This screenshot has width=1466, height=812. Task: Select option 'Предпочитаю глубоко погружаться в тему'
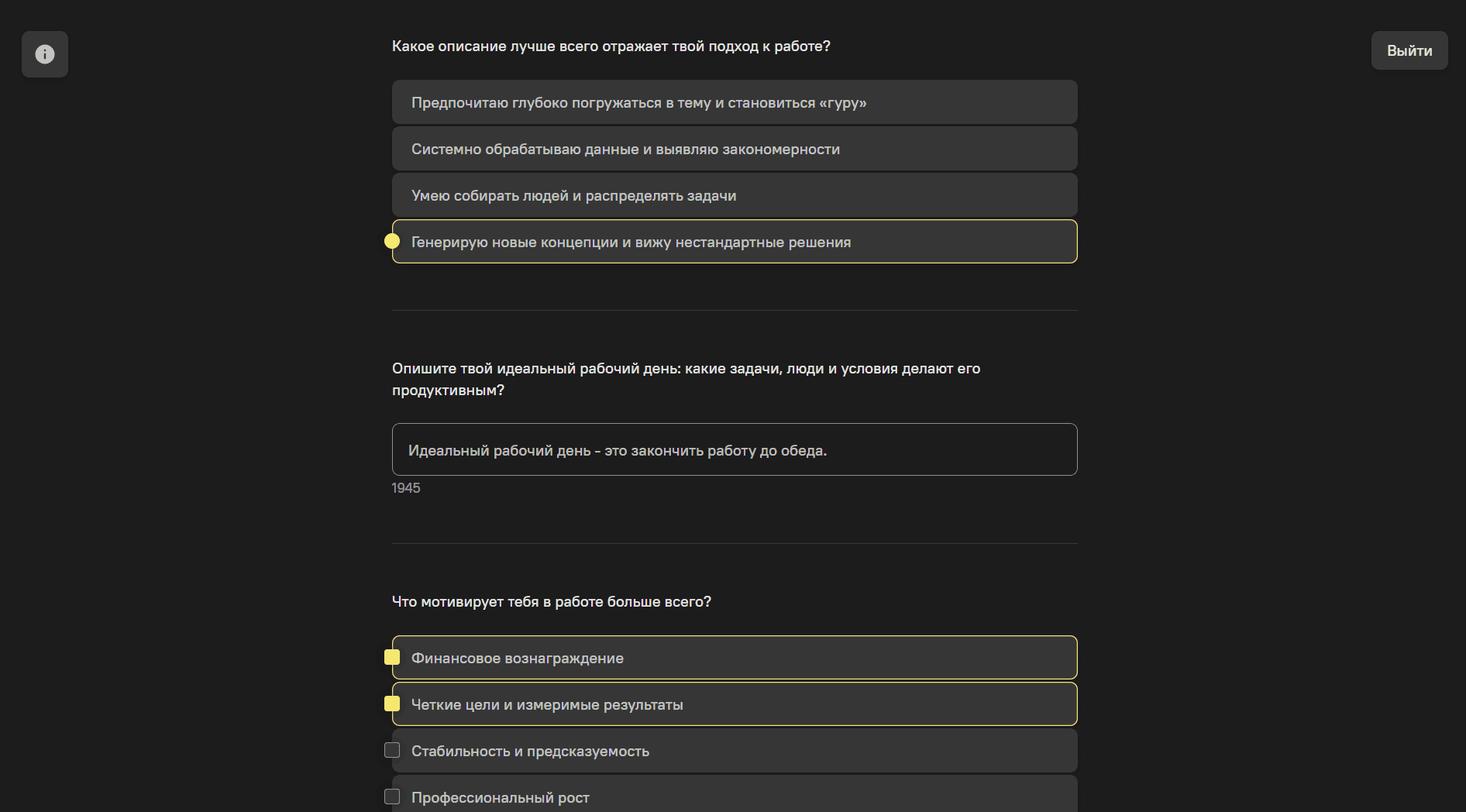[x=638, y=103]
